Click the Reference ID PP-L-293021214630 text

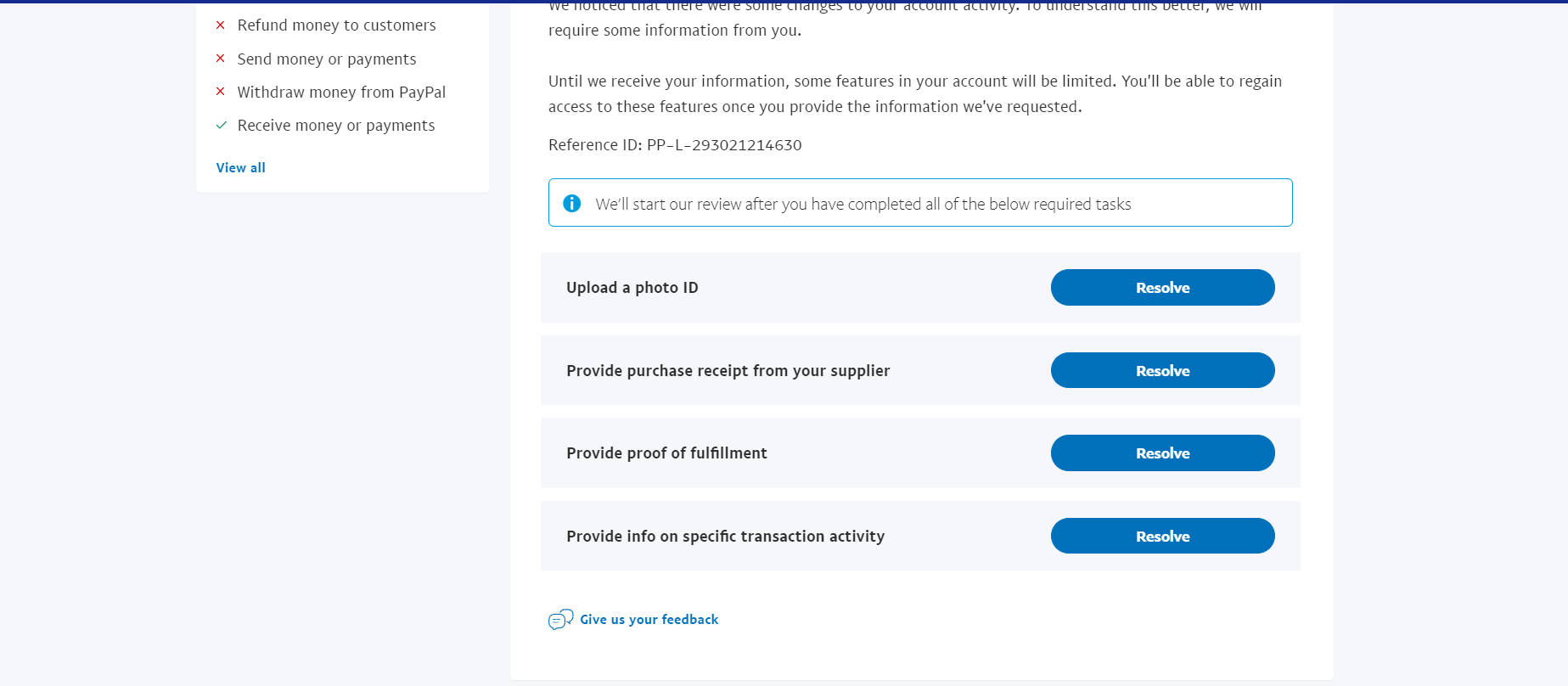675,145
